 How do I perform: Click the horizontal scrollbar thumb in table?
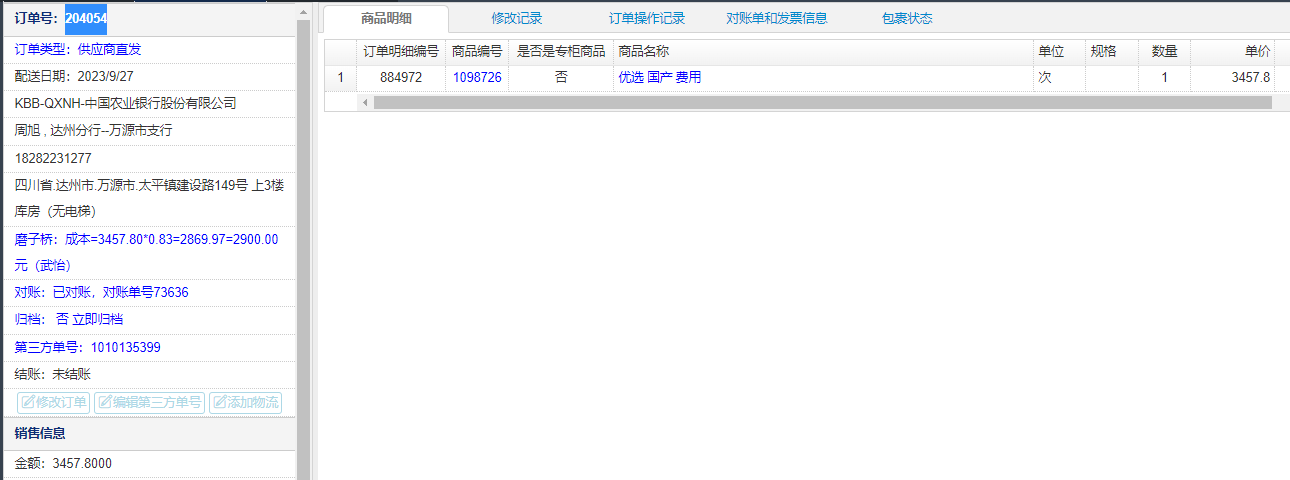[x=822, y=102]
